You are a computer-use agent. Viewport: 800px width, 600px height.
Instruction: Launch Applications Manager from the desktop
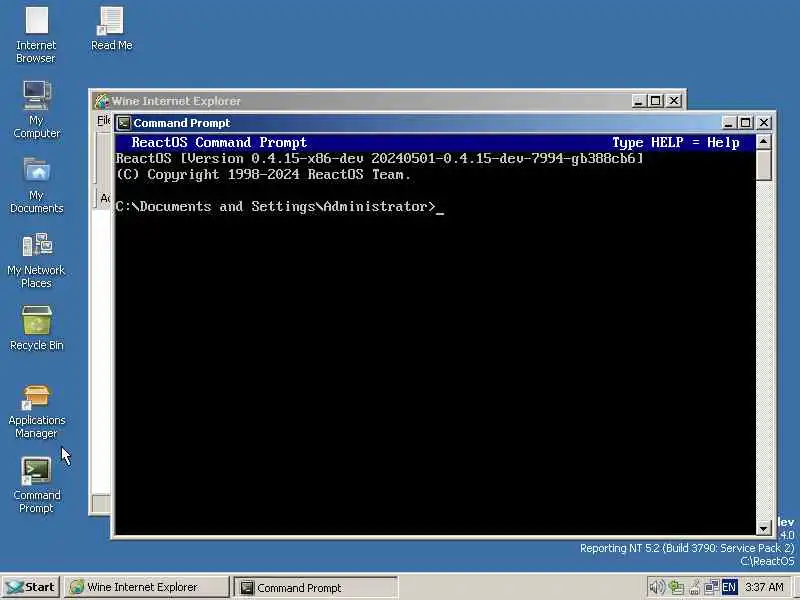pos(36,411)
